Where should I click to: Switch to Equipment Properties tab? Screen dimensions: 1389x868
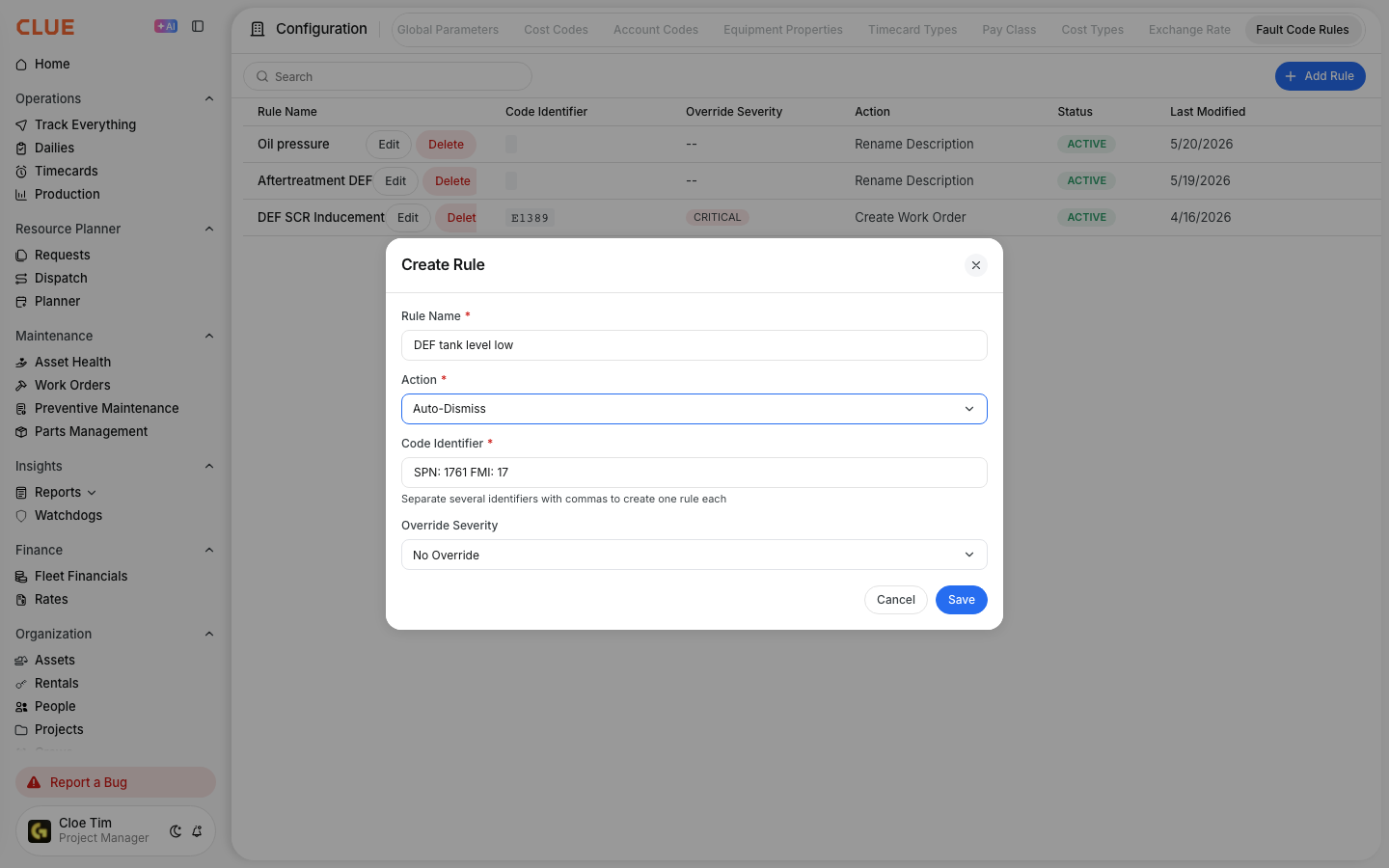click(x=783, y=30)
